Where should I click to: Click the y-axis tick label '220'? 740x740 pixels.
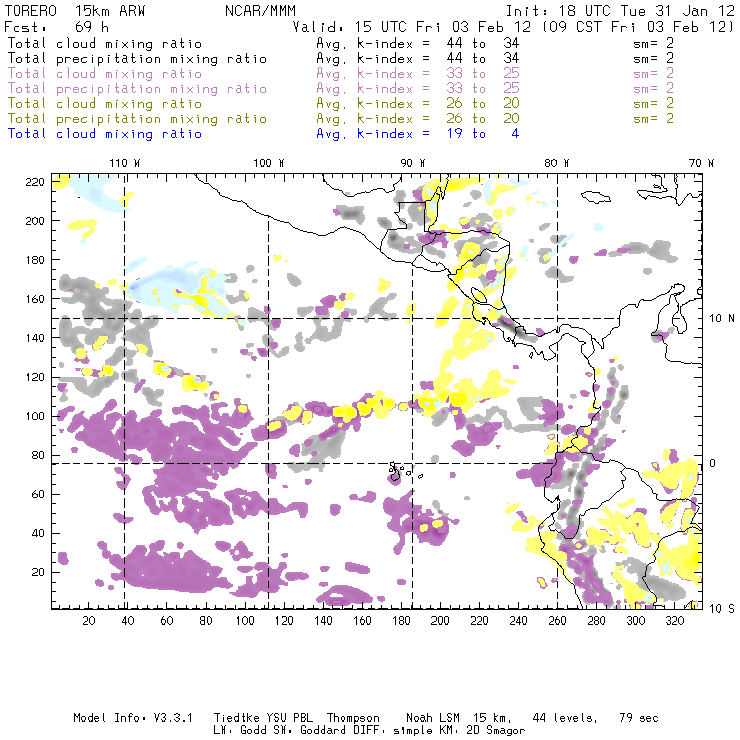click(35, 182)
